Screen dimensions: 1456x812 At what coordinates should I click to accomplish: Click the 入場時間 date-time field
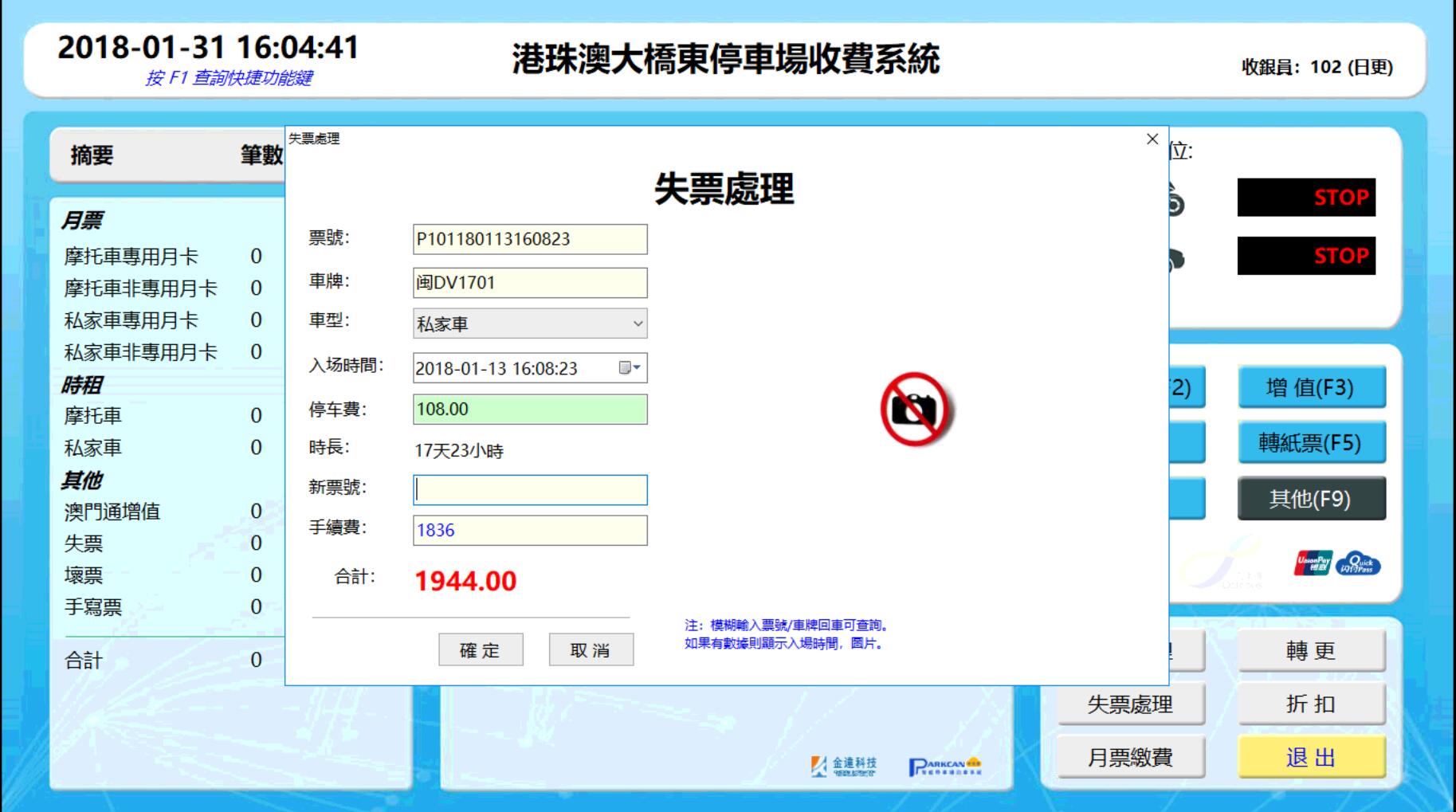514,368
